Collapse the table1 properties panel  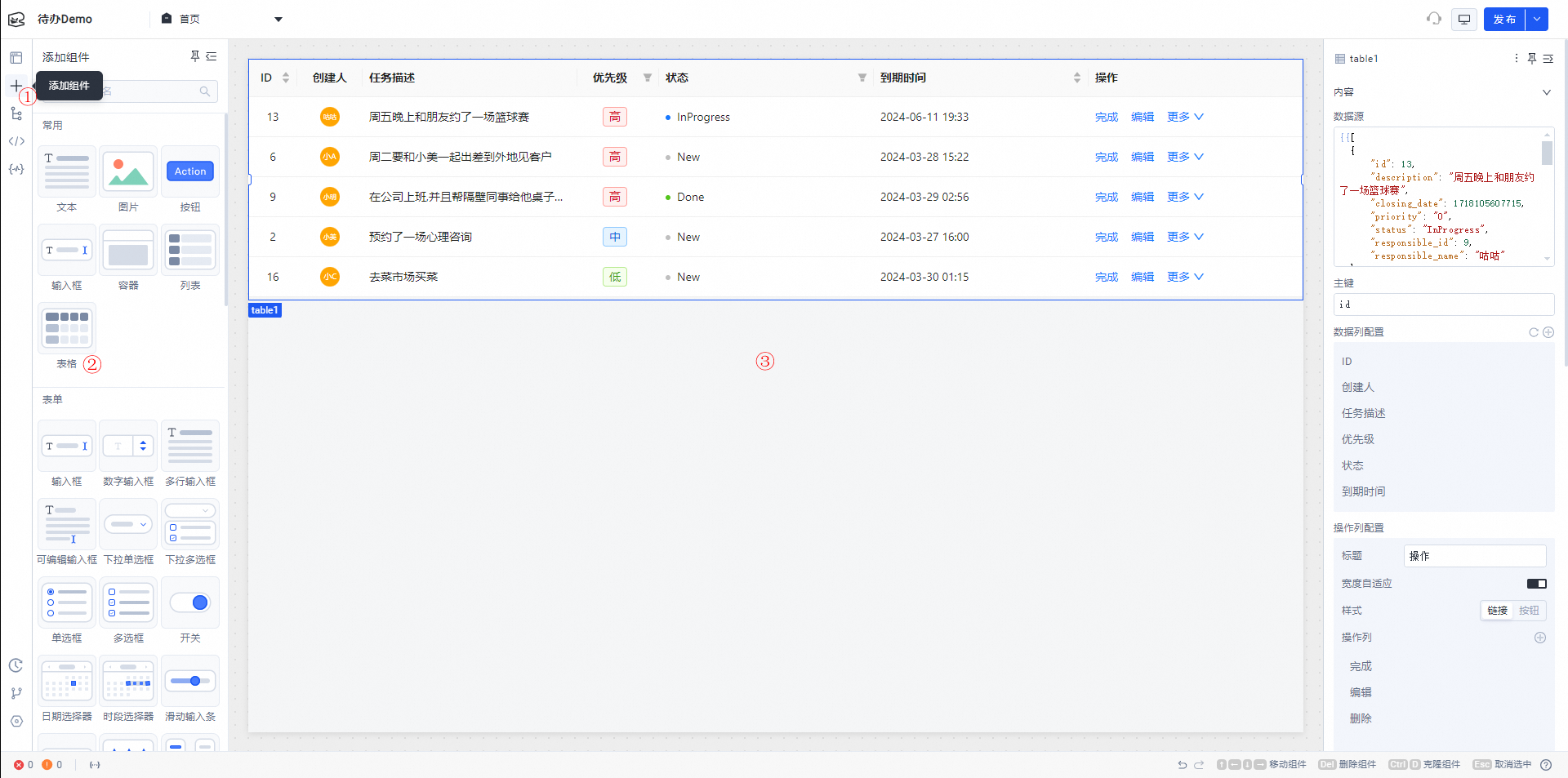tap(1548, 58)
